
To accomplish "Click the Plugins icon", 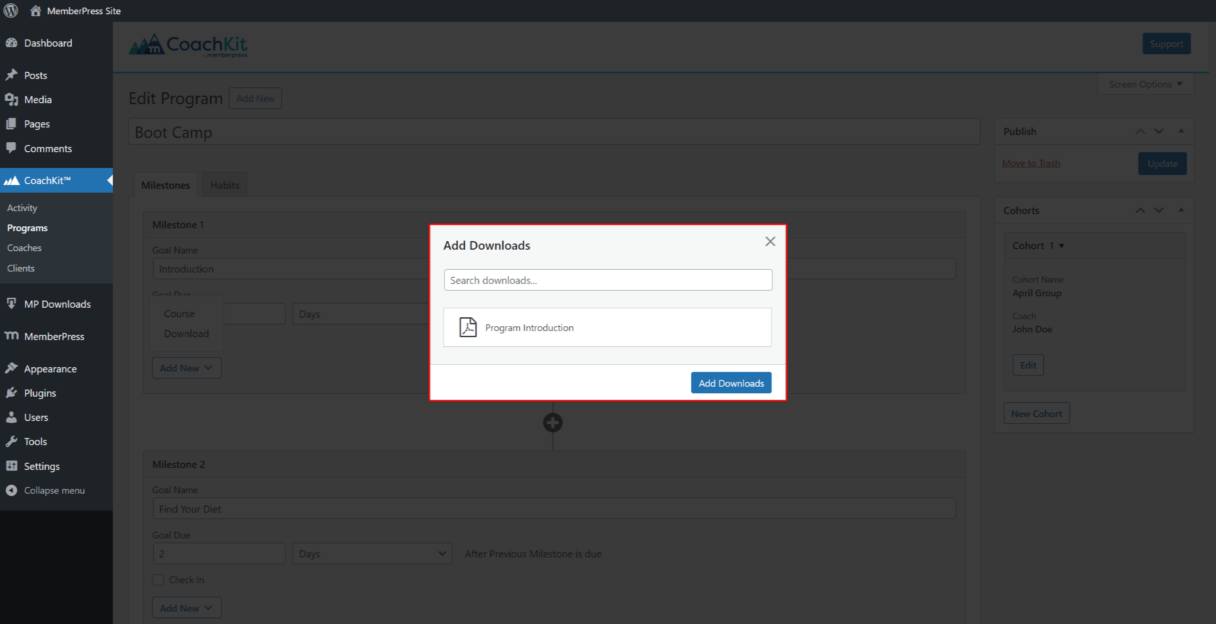I will click(12, 393).
